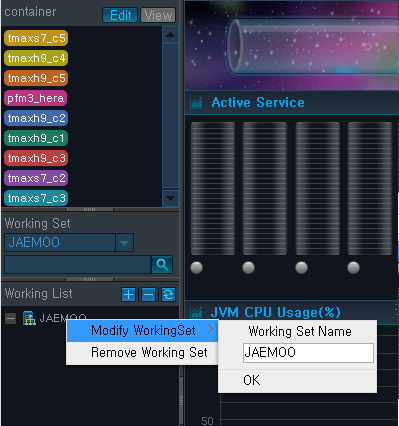Collapse the JAEMOO tree node

click(10, 318)
